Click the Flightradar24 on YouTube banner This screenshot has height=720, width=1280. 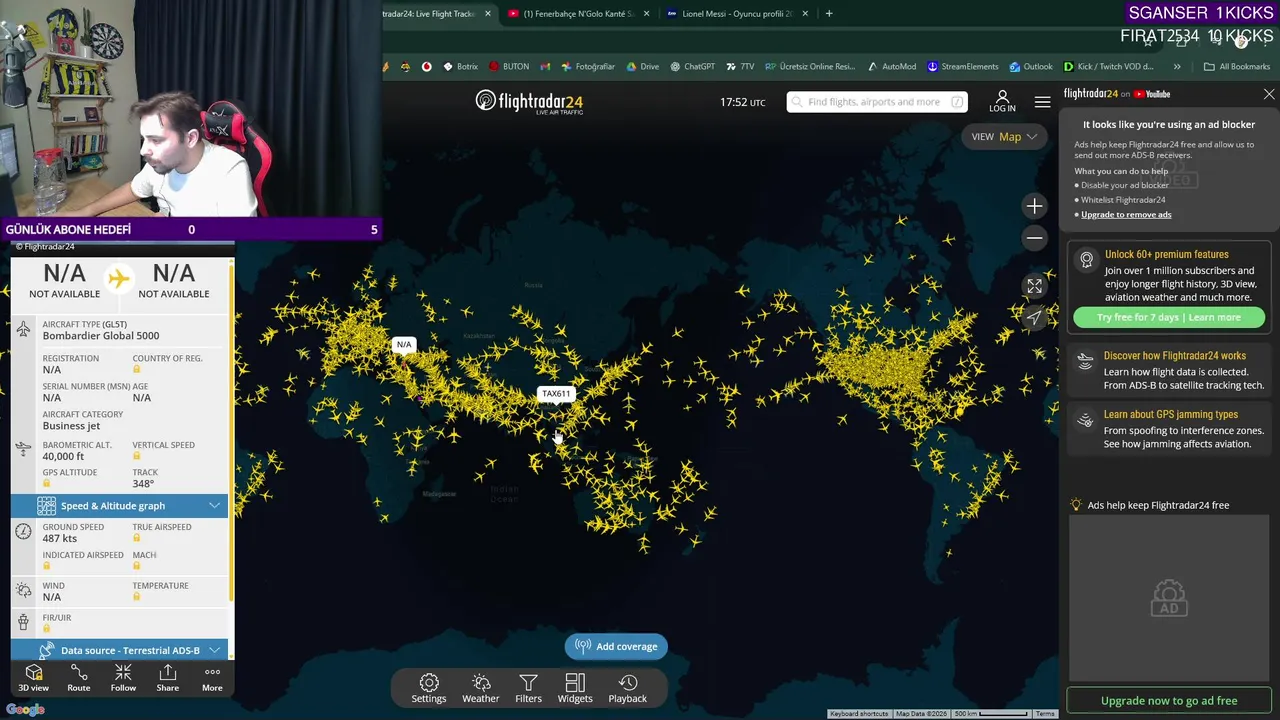(1117, 94)
